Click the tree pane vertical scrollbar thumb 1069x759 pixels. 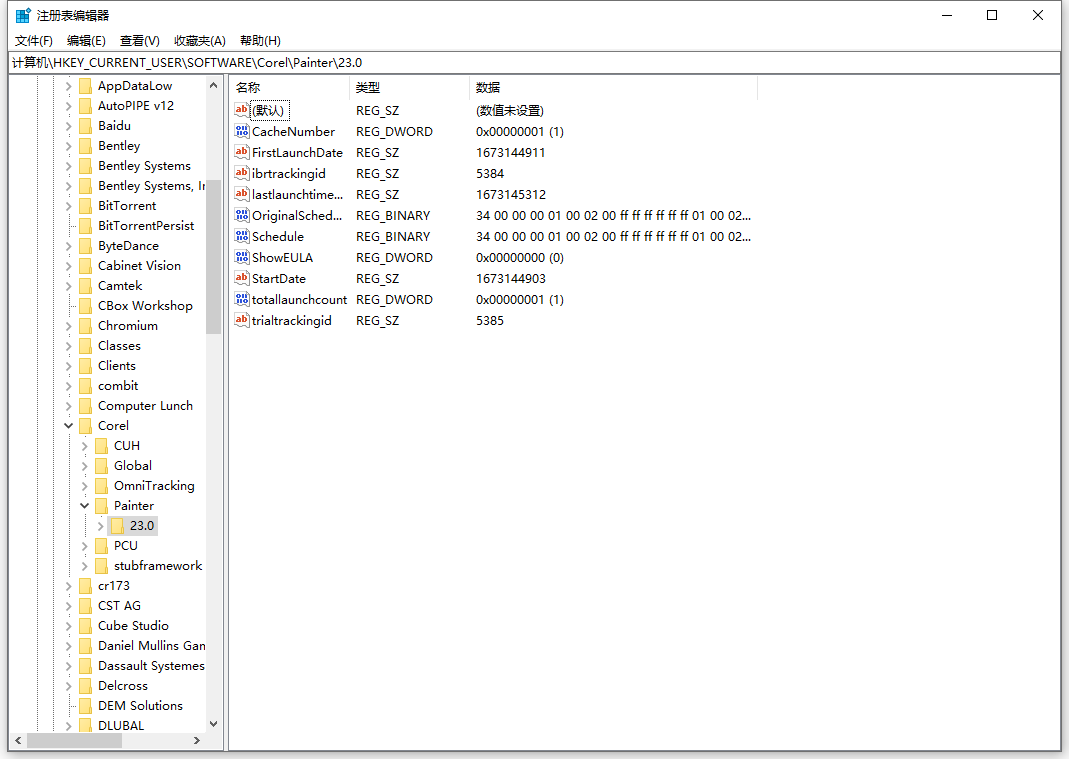(x=213, y=256)
